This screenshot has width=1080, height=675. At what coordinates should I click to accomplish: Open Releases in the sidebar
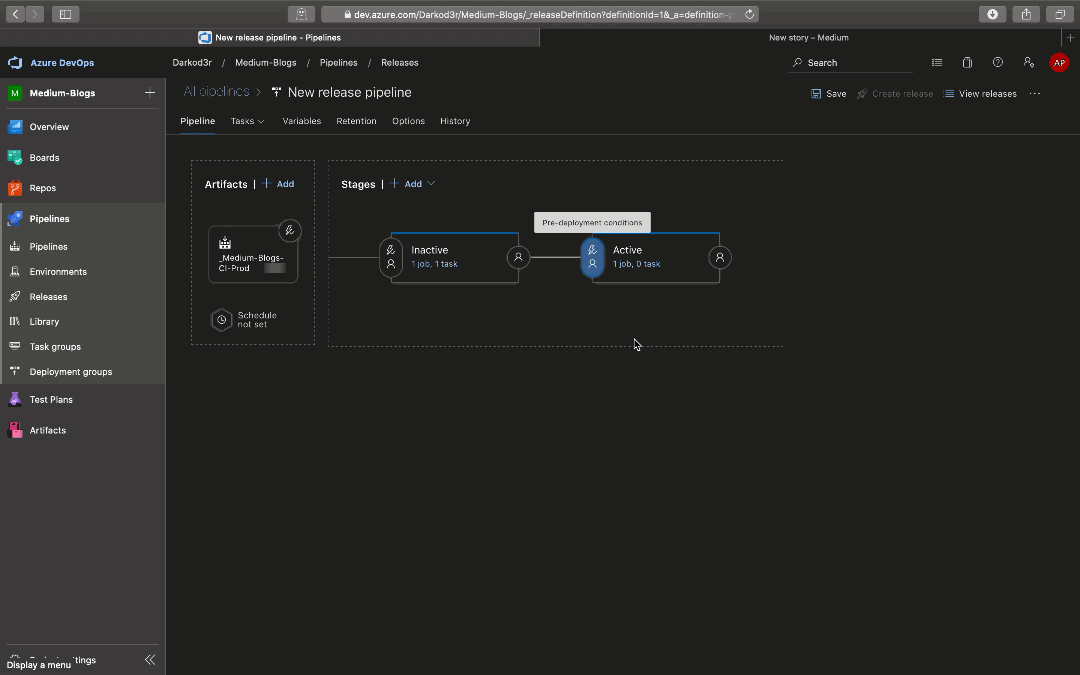click(x=48, y=297)
